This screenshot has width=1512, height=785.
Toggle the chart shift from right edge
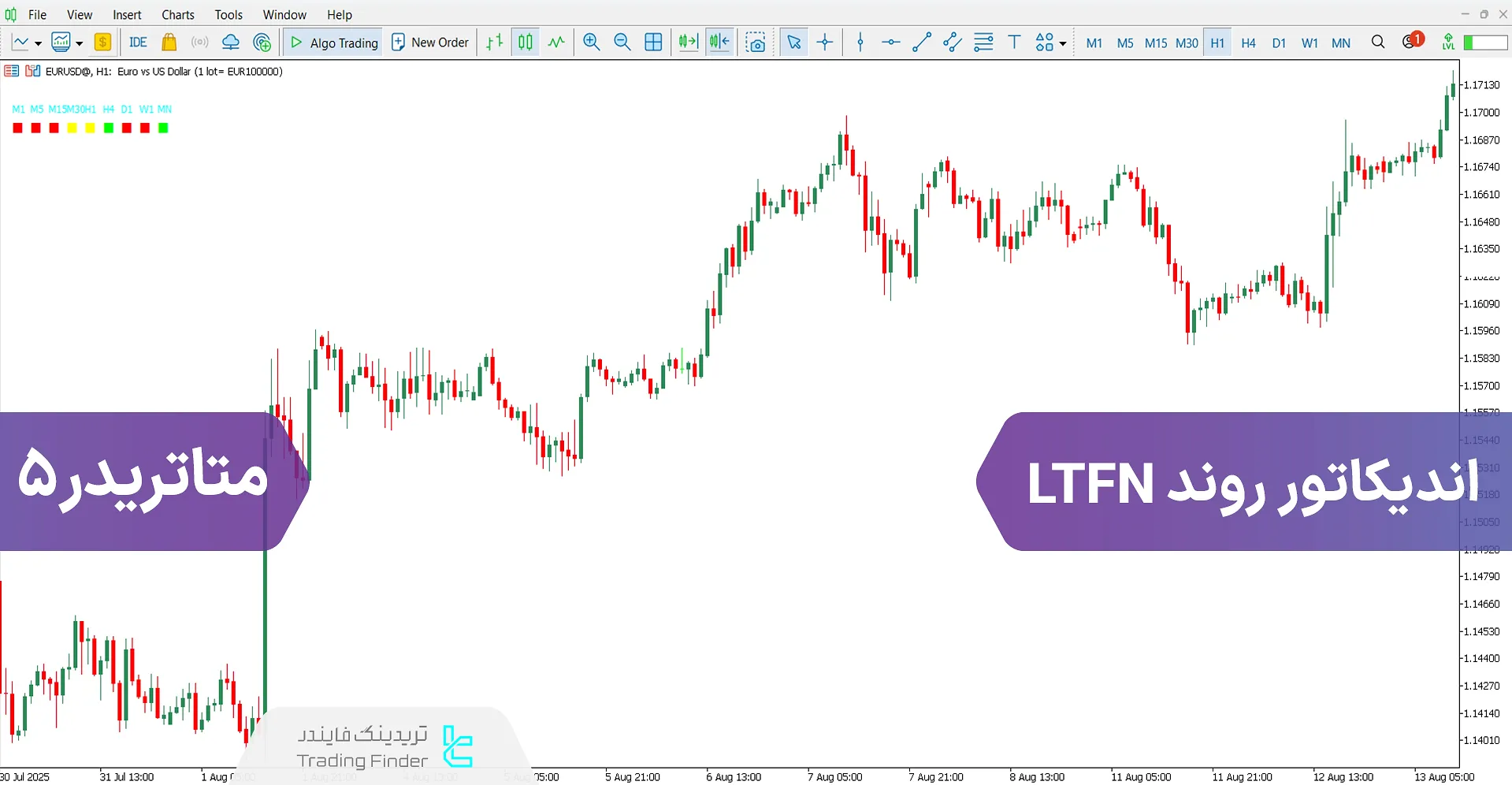point(719,42)
